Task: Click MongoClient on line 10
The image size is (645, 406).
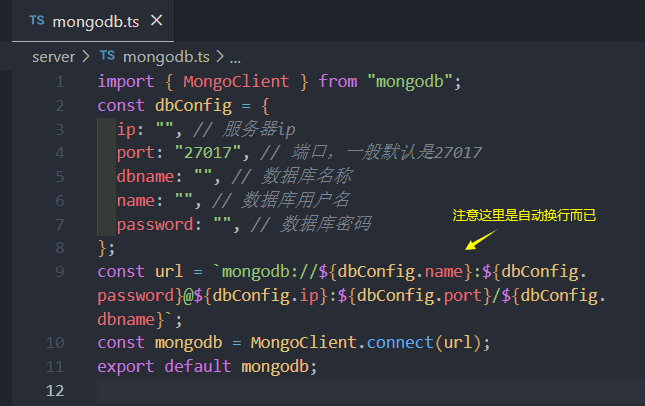Action: coord(304,343)
